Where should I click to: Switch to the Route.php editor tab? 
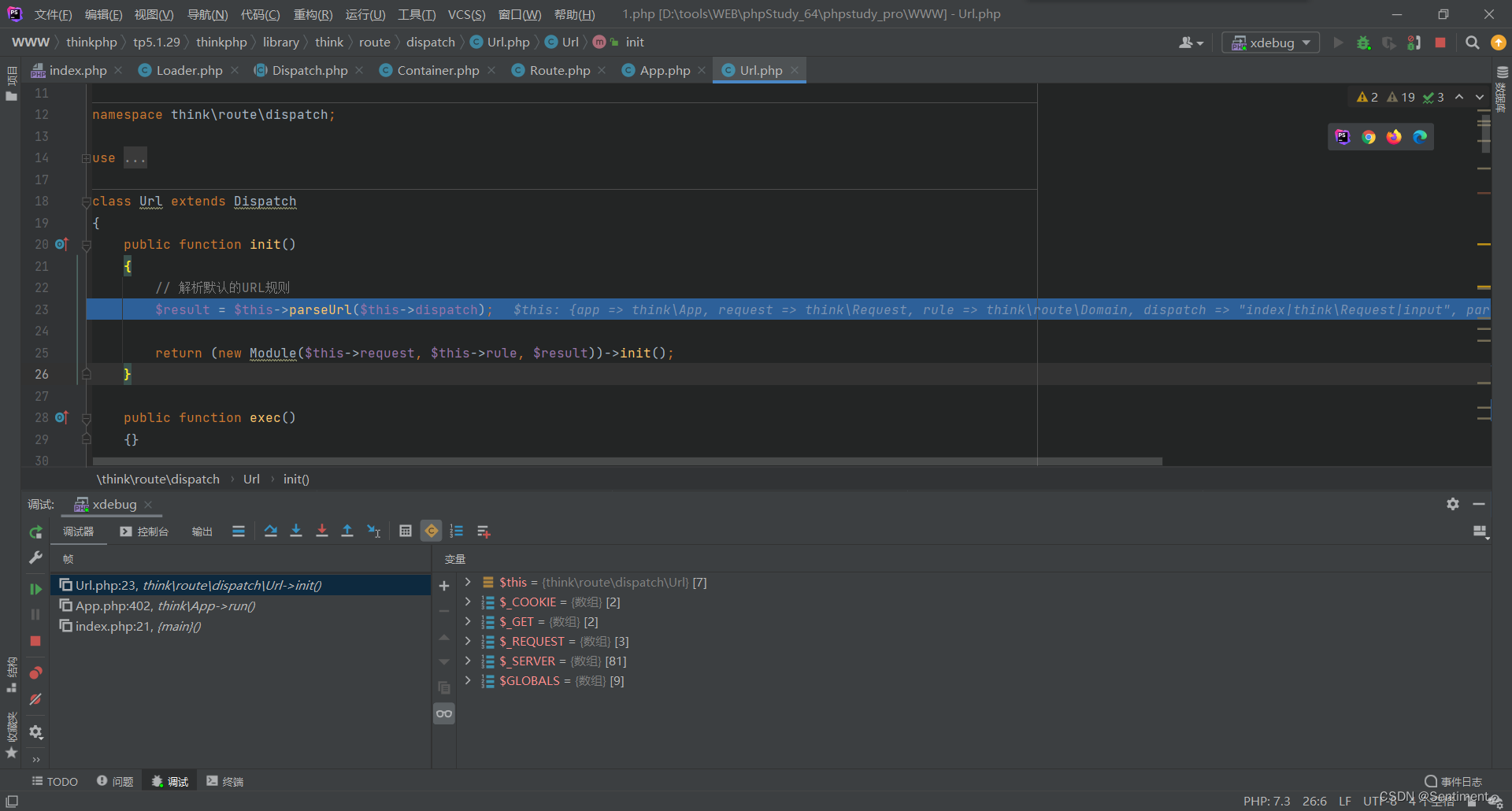pyautogui.click(x=560, y=70)
